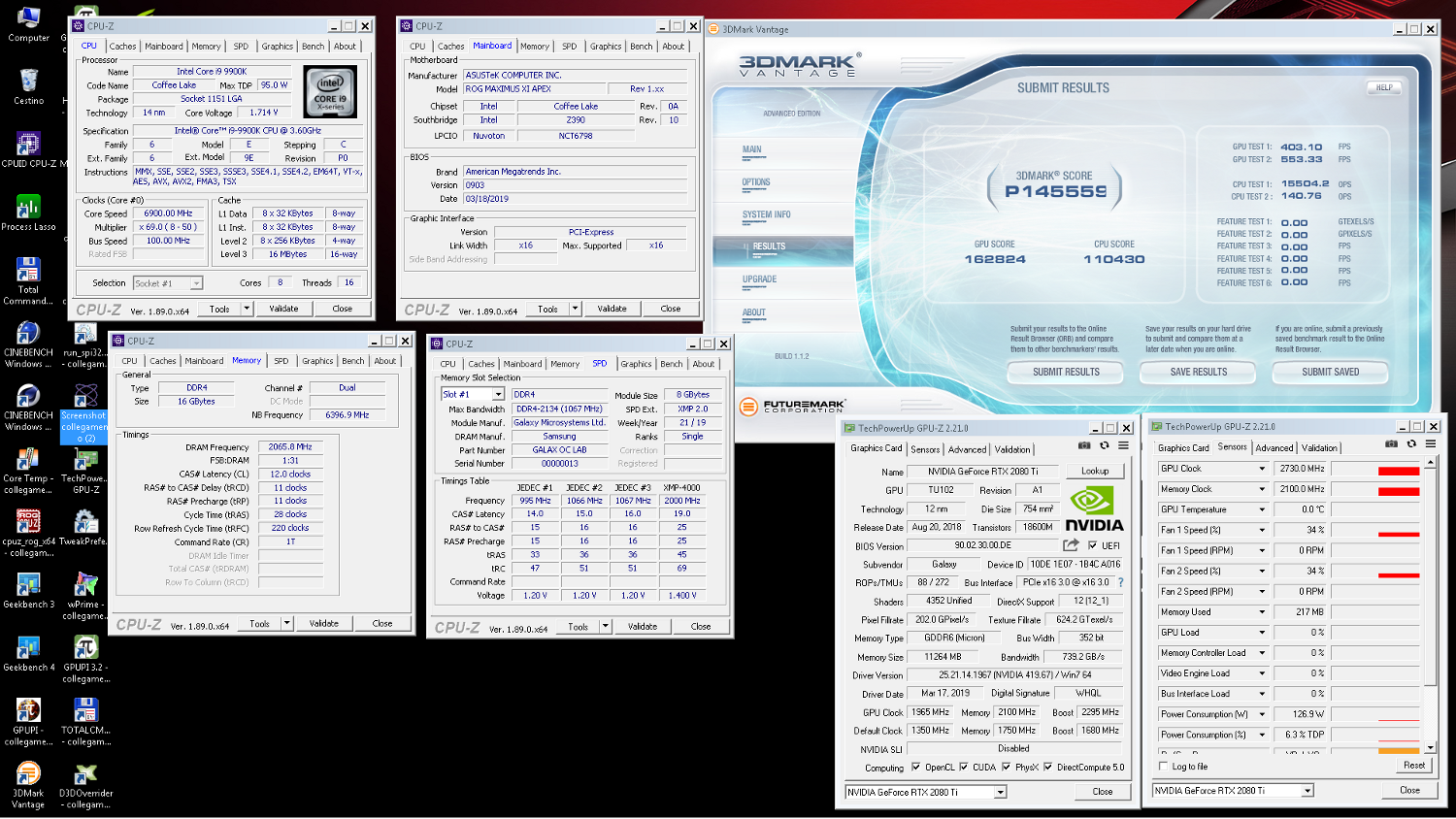Click the screenshot camera icon in GPU-Z Graphics Card window
The width and height of the screenshot is (1456, 819).
coord(1084,445)
